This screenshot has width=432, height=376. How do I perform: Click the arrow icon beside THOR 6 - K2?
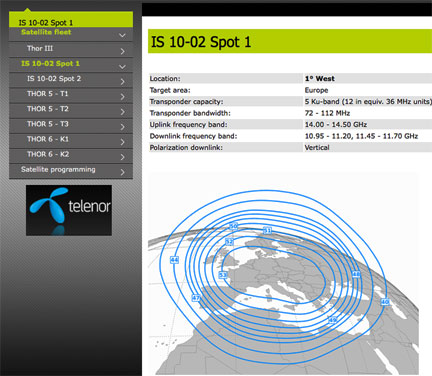pos(122,157)
